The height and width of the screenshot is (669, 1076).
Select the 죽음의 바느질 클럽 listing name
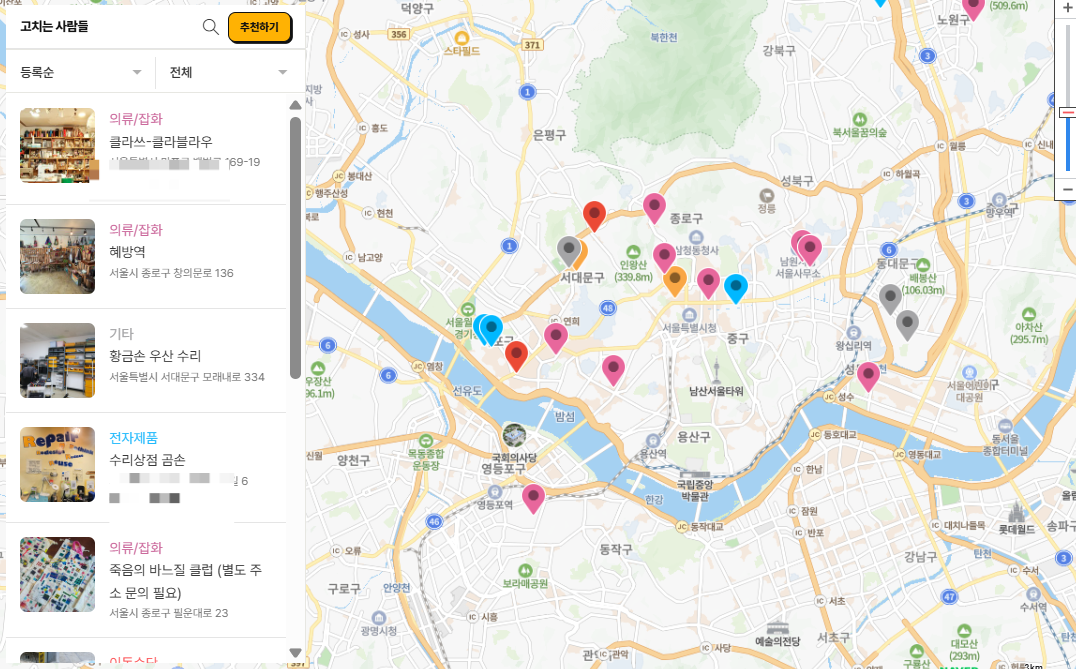(x=185, y=581)
